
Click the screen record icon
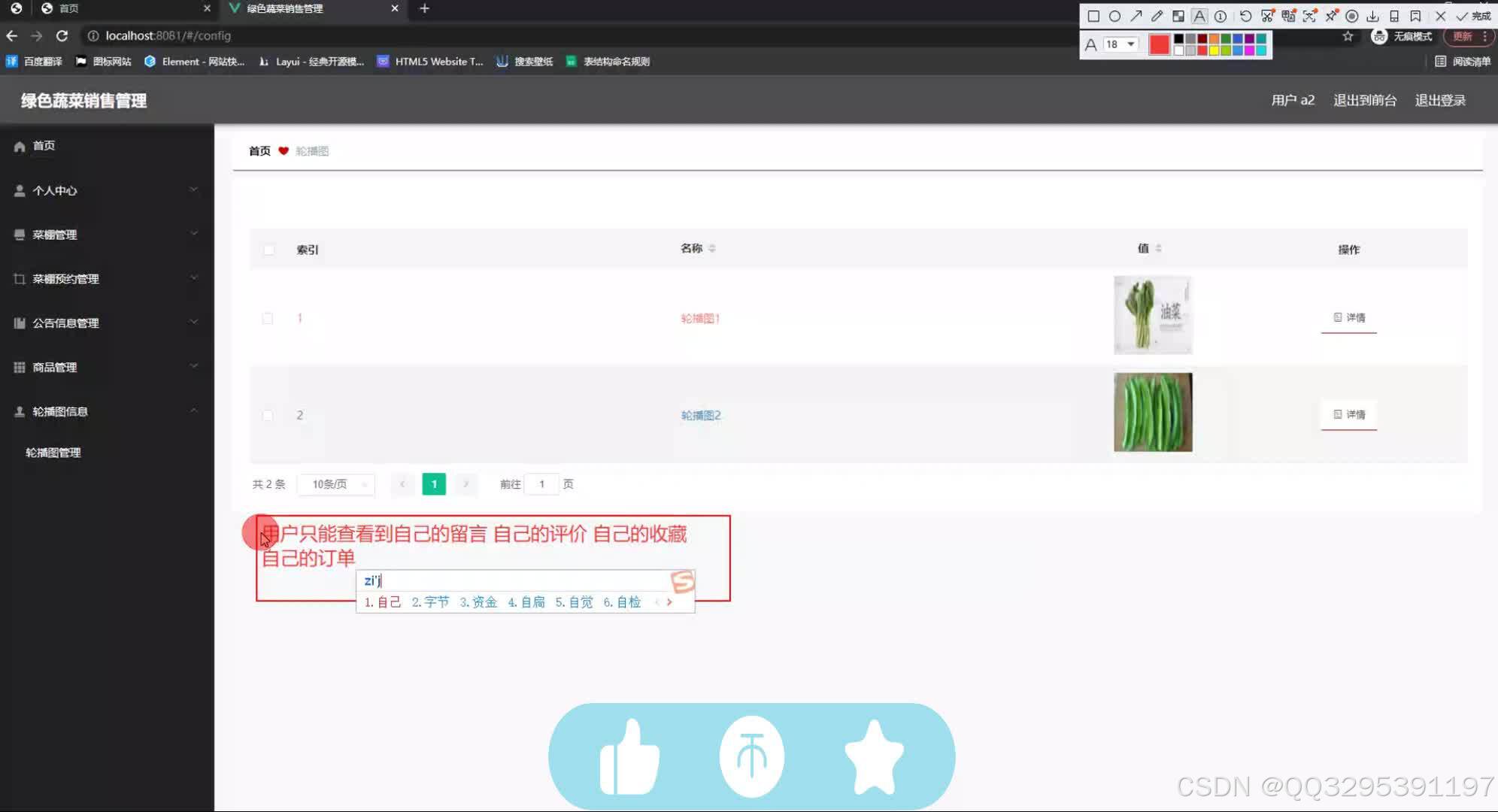[x=1351, y=16]
